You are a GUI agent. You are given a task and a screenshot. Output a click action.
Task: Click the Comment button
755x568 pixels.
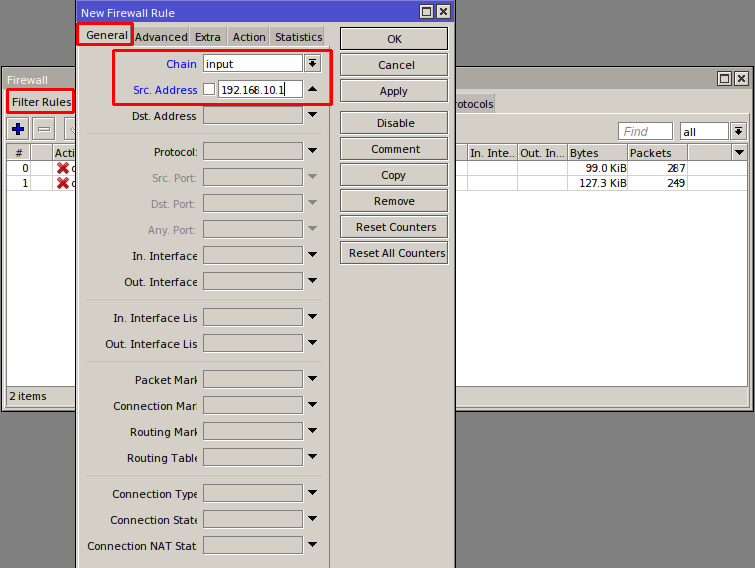point(394,149)
